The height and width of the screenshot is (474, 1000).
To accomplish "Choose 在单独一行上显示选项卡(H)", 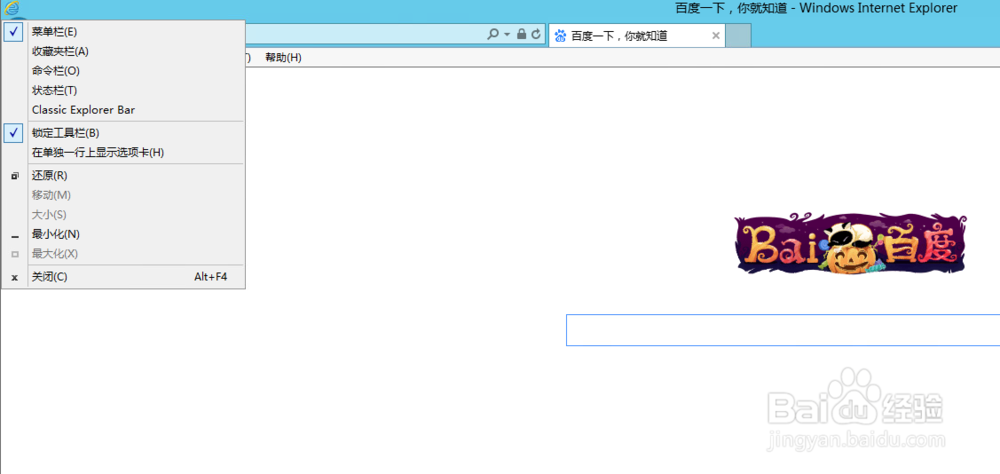I will (x=123, y=152).
